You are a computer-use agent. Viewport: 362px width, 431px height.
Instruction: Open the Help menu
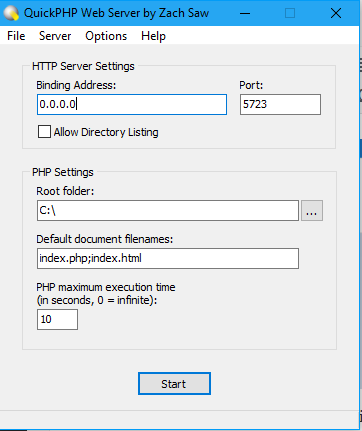153,36
